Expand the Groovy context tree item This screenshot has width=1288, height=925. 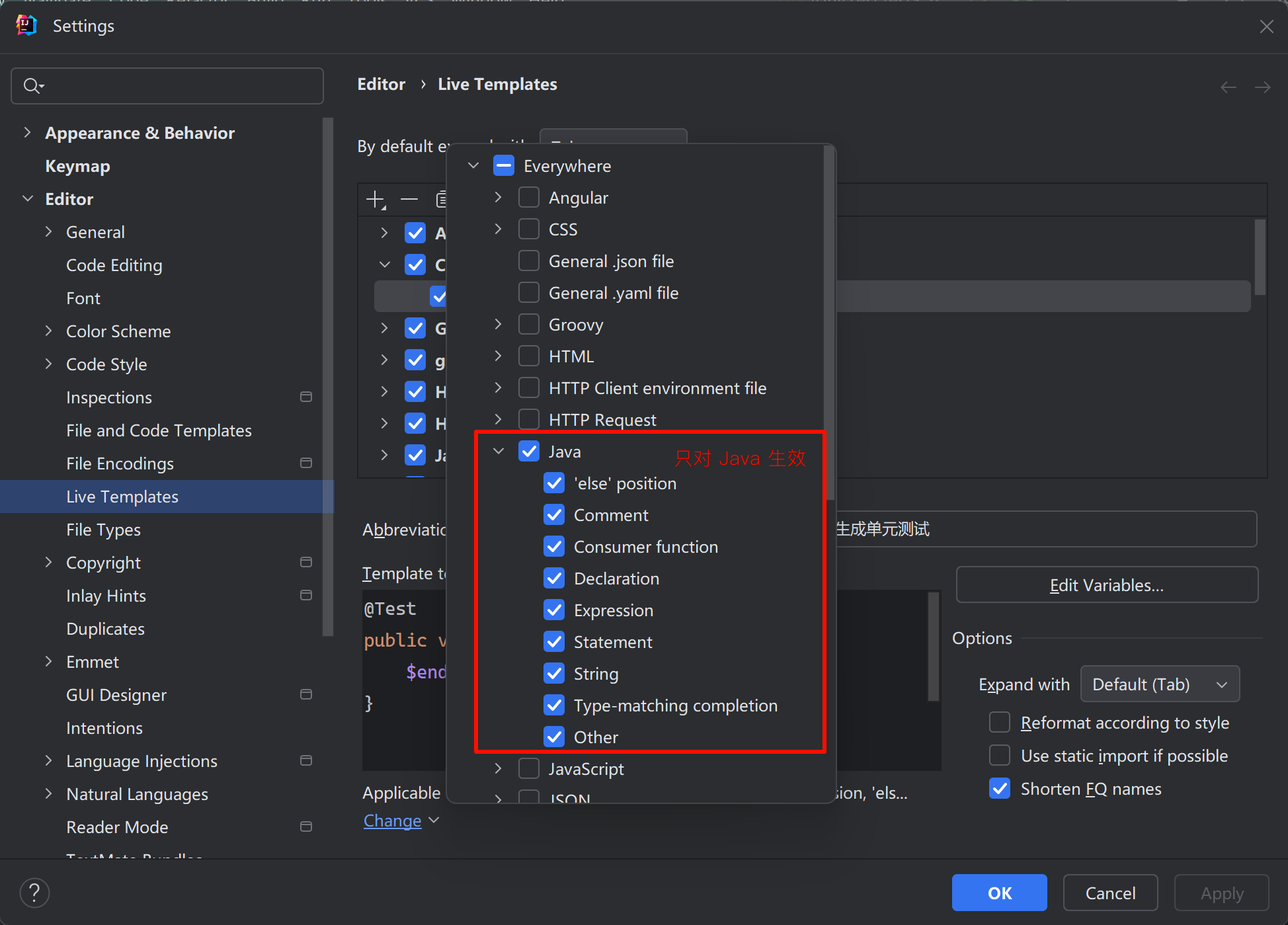click(x=500, y=325)
